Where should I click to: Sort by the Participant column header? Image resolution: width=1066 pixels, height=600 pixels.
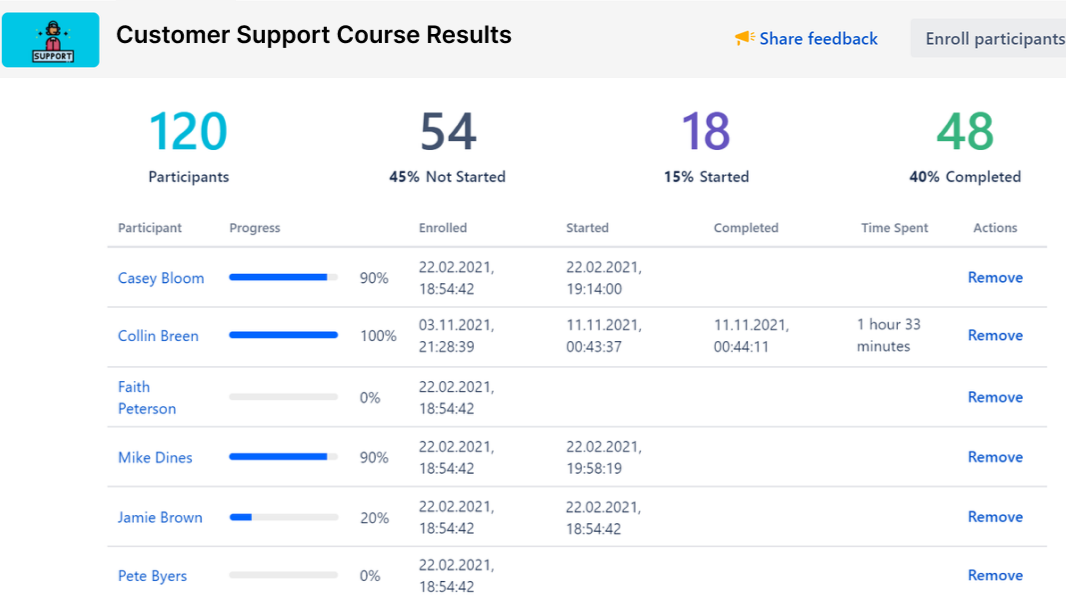point(150,228)
